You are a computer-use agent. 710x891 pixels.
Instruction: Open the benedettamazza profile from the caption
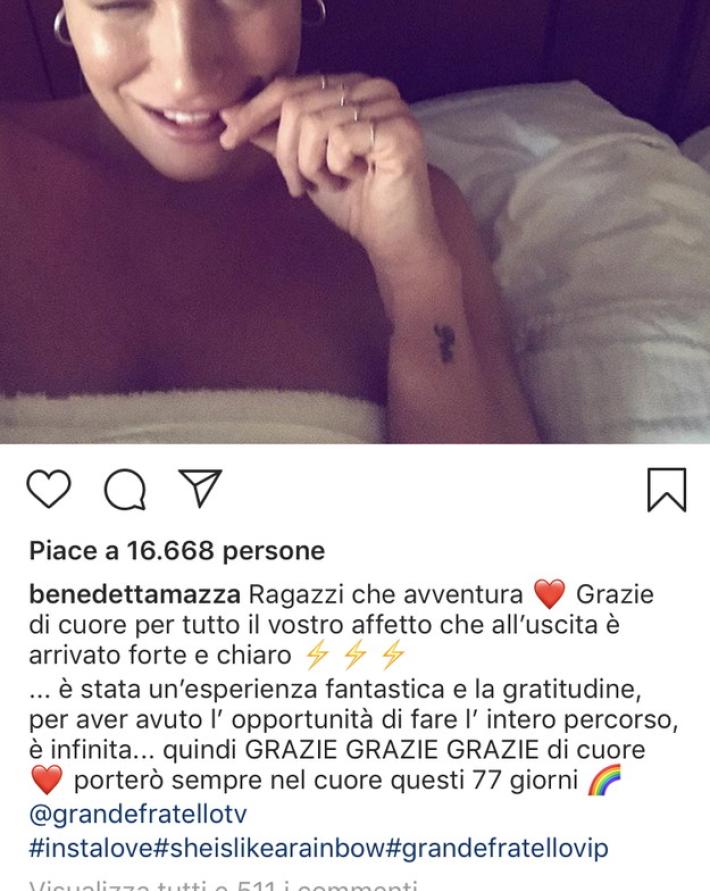[135, 594]
